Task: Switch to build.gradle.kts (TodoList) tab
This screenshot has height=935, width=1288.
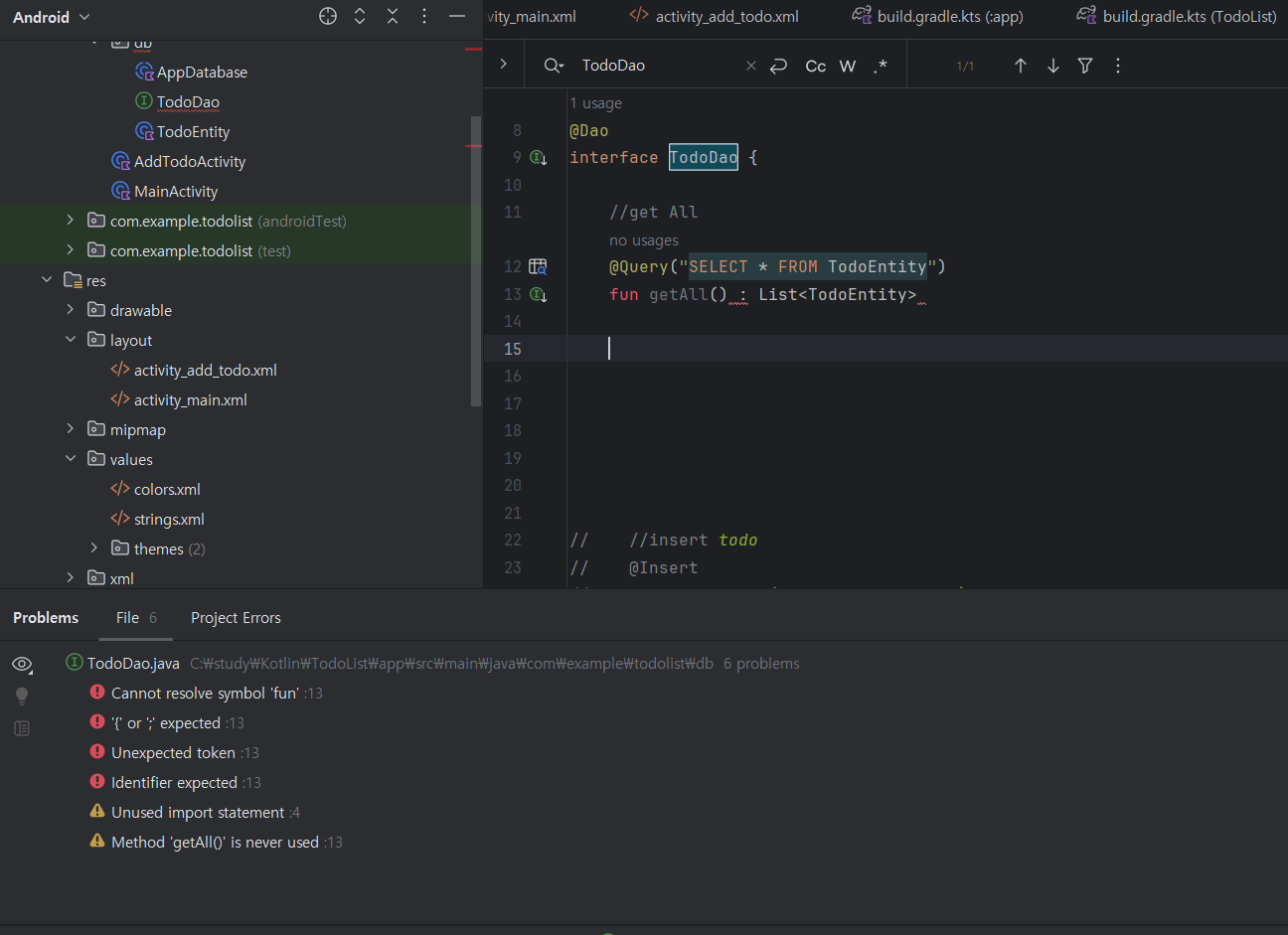Action: point(1177,16)
